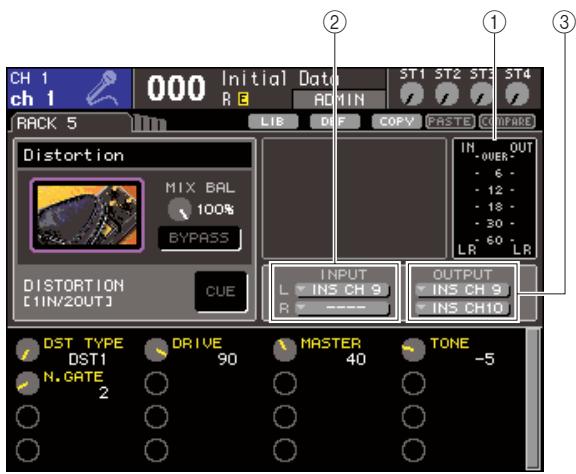Click the DEF default button
The height and width of the screenshot is (474, 576).
(335, 122)
